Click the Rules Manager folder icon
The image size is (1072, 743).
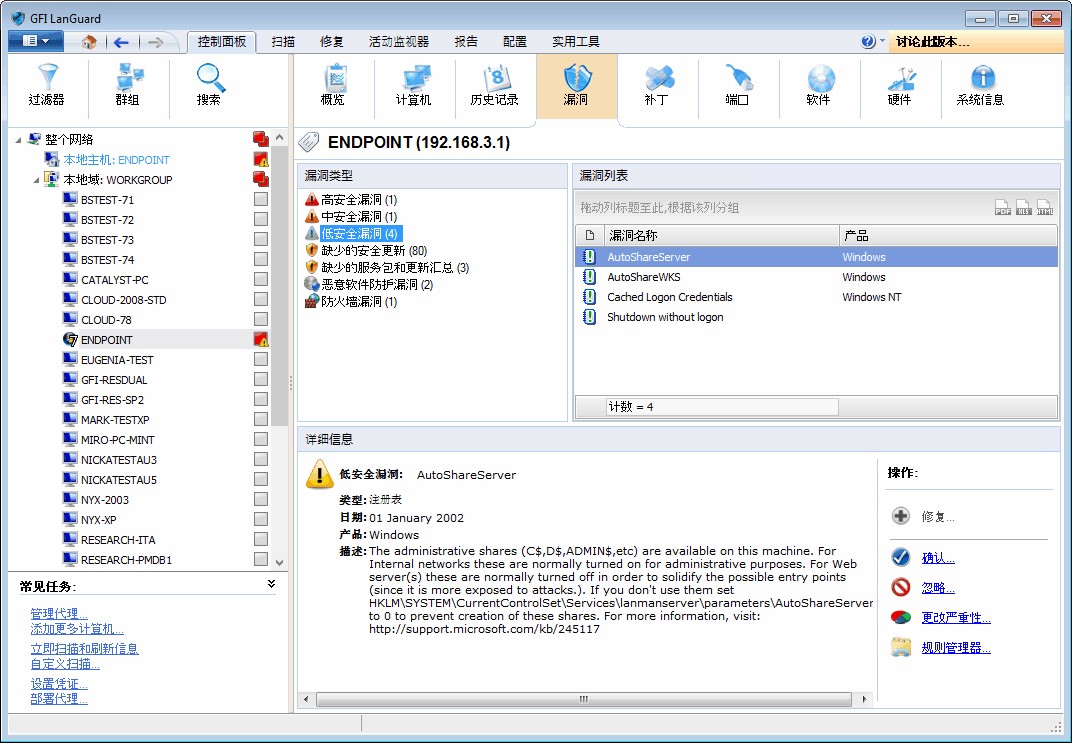click(901, 647)
